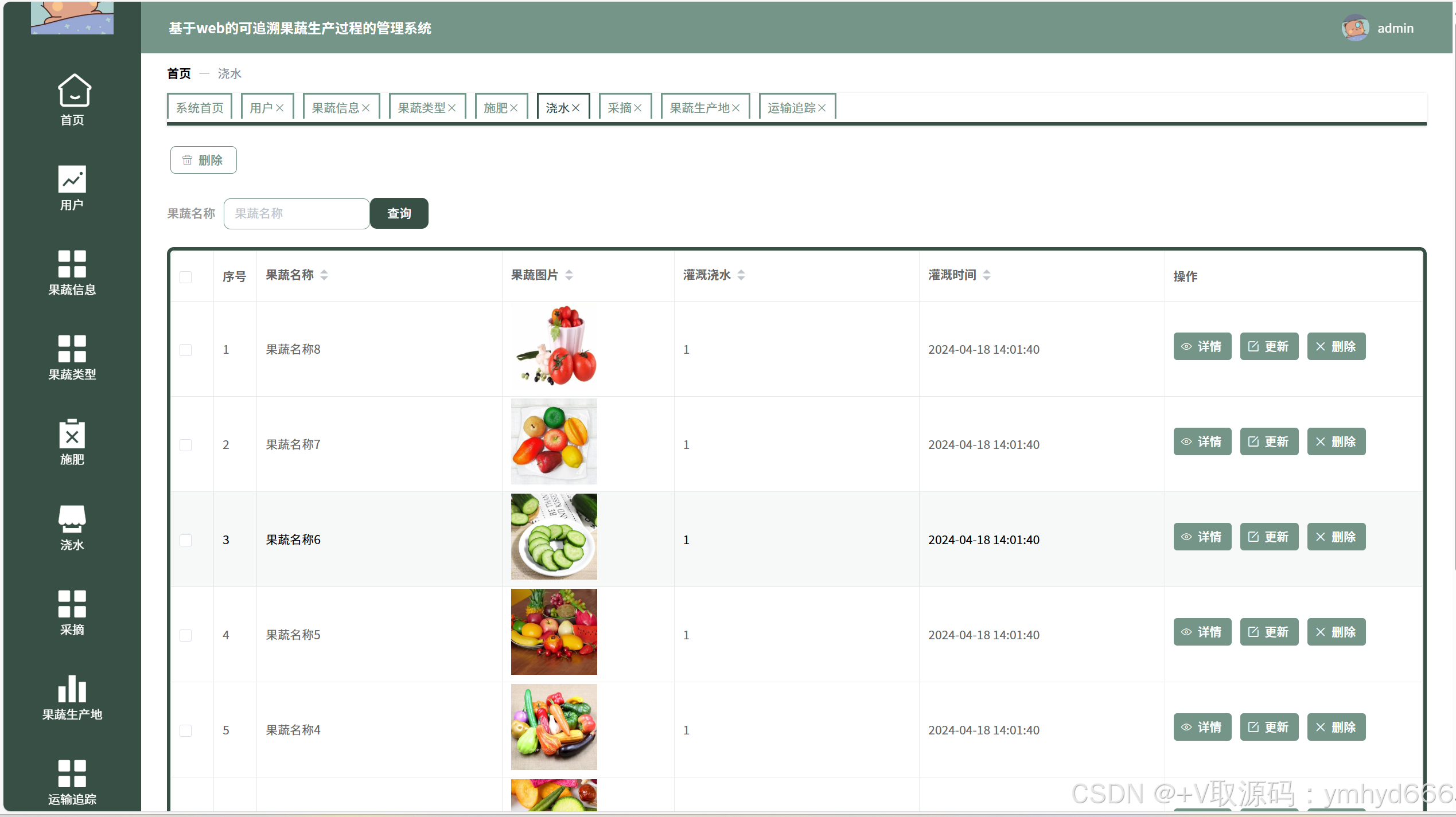The image size is (1456, 817).
Task: Click the 查询 search button
Action: [x=399, y=213]
